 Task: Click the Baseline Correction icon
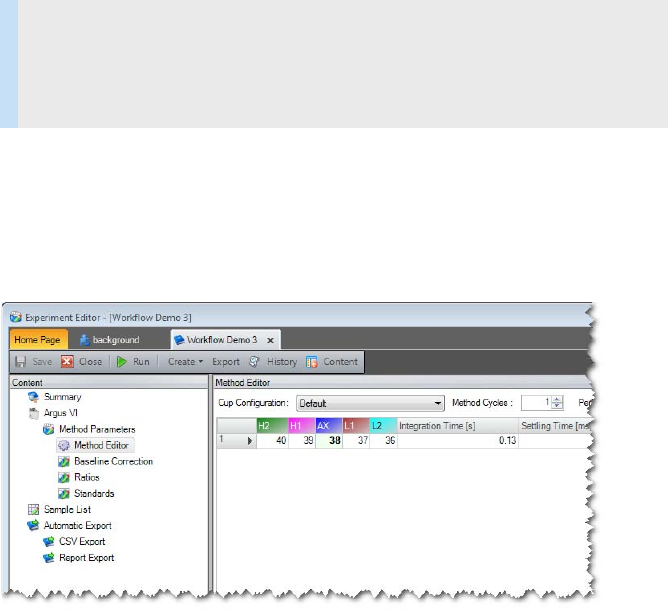tap(64, 461)
